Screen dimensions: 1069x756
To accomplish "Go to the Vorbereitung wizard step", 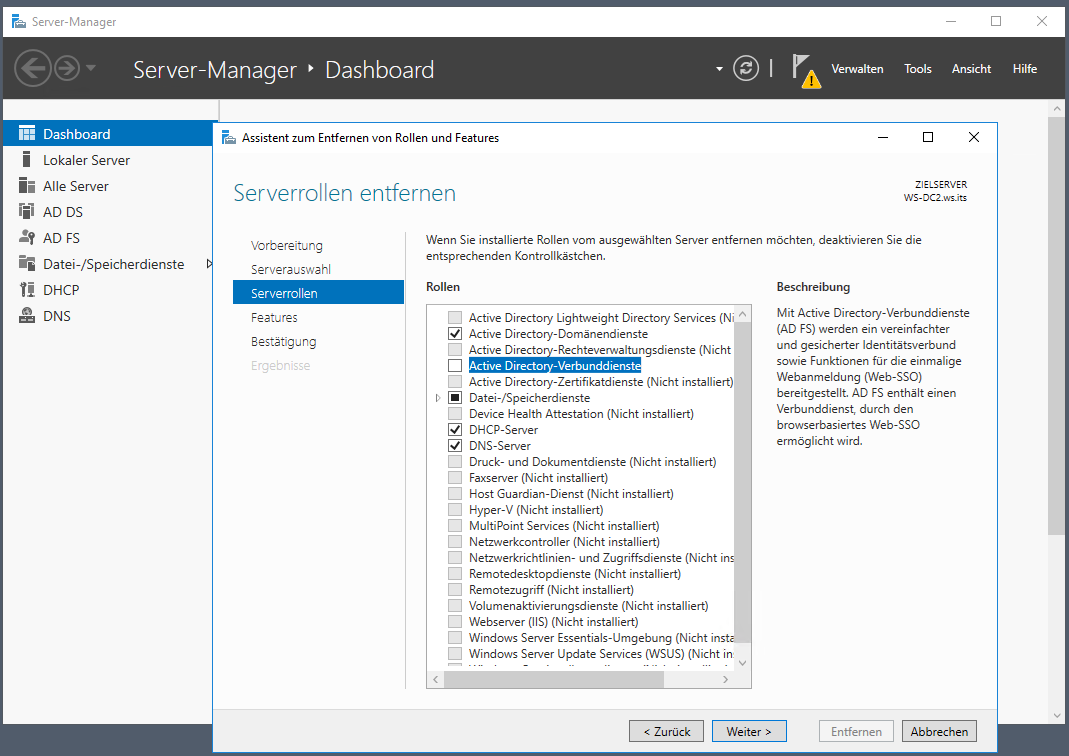I will point(286,245).
